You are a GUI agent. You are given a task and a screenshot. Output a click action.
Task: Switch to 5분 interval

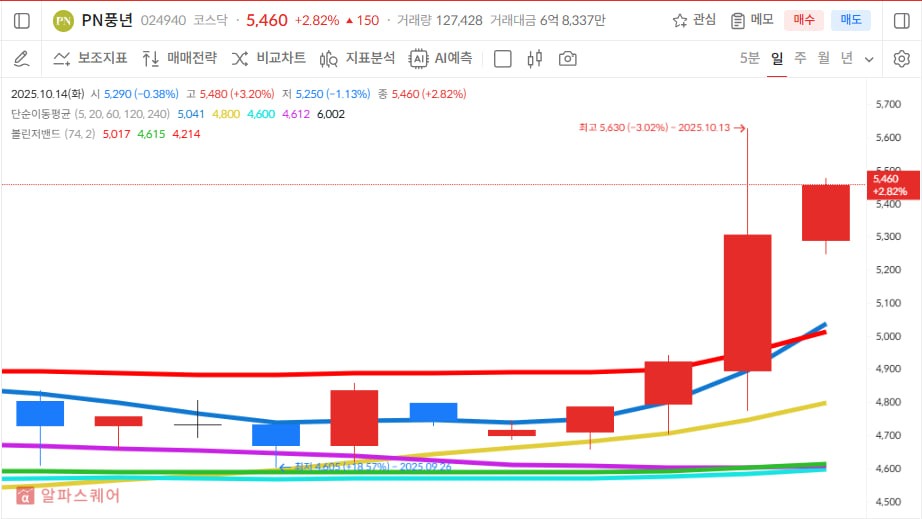(749, 58)
